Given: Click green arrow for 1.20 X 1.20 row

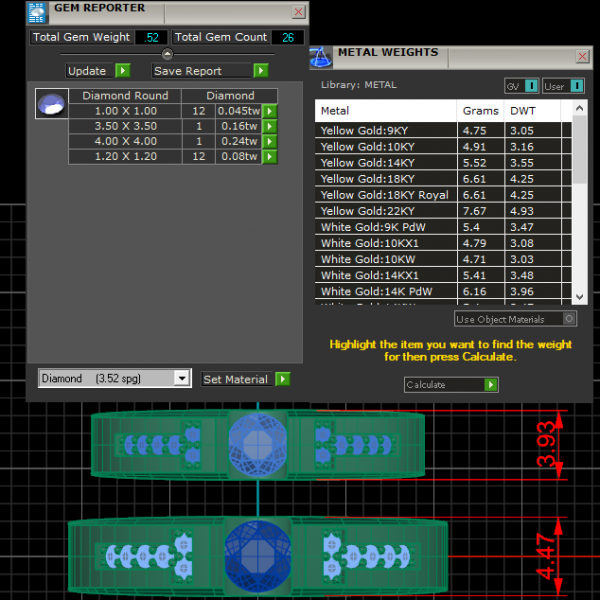Looking at the screenshot, I should point(270,156).
